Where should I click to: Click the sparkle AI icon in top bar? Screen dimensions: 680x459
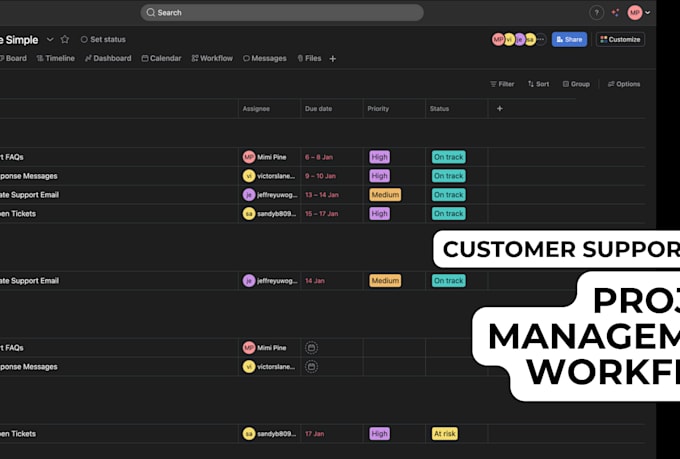pyautogui.click(x=615, y=13)
